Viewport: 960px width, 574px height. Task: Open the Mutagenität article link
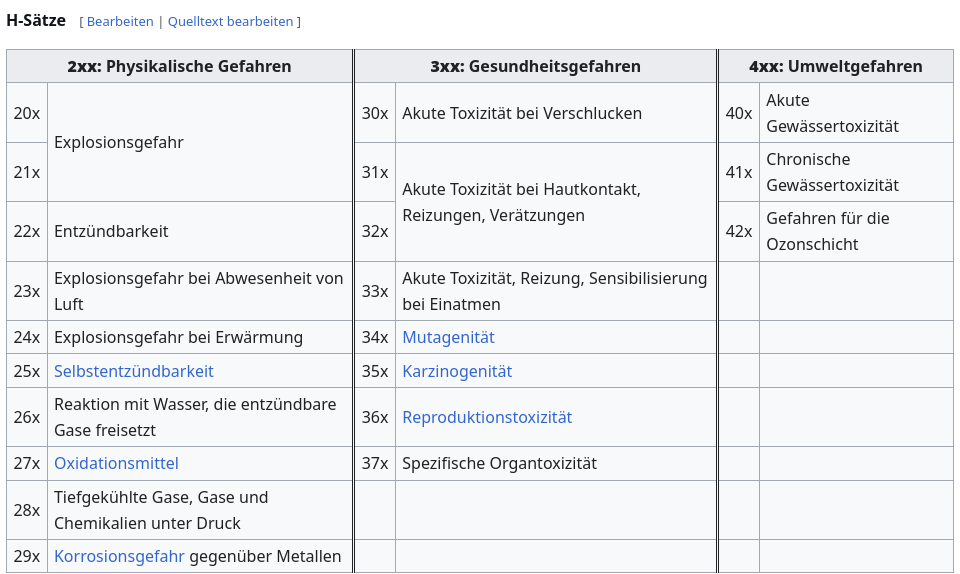pos(448,337)
